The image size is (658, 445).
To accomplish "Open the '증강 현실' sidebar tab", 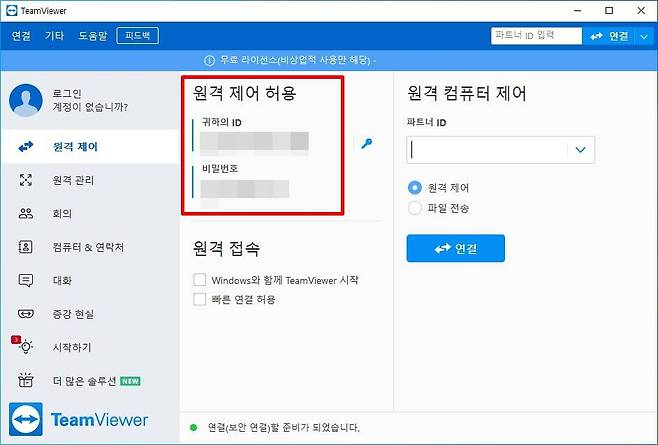I will [90, 314].
